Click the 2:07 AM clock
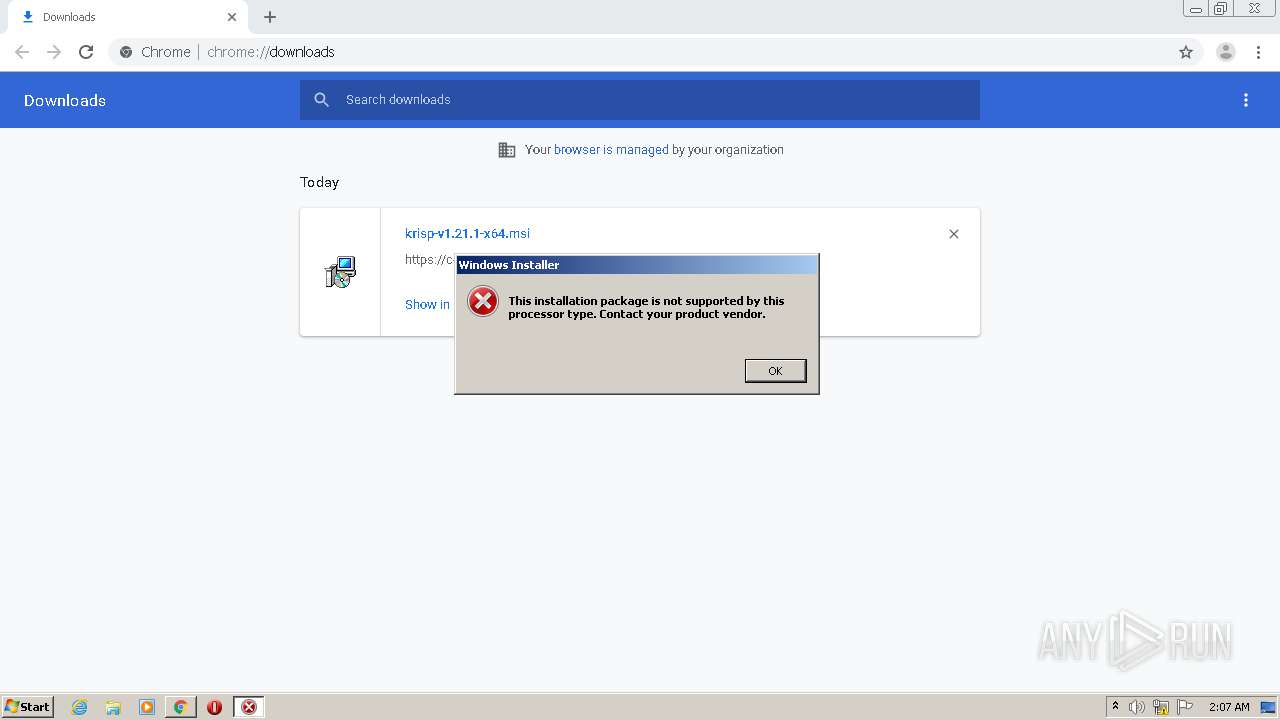Image resolution: width=1280 pixels, height=720 pixels. coord(1229,707)
